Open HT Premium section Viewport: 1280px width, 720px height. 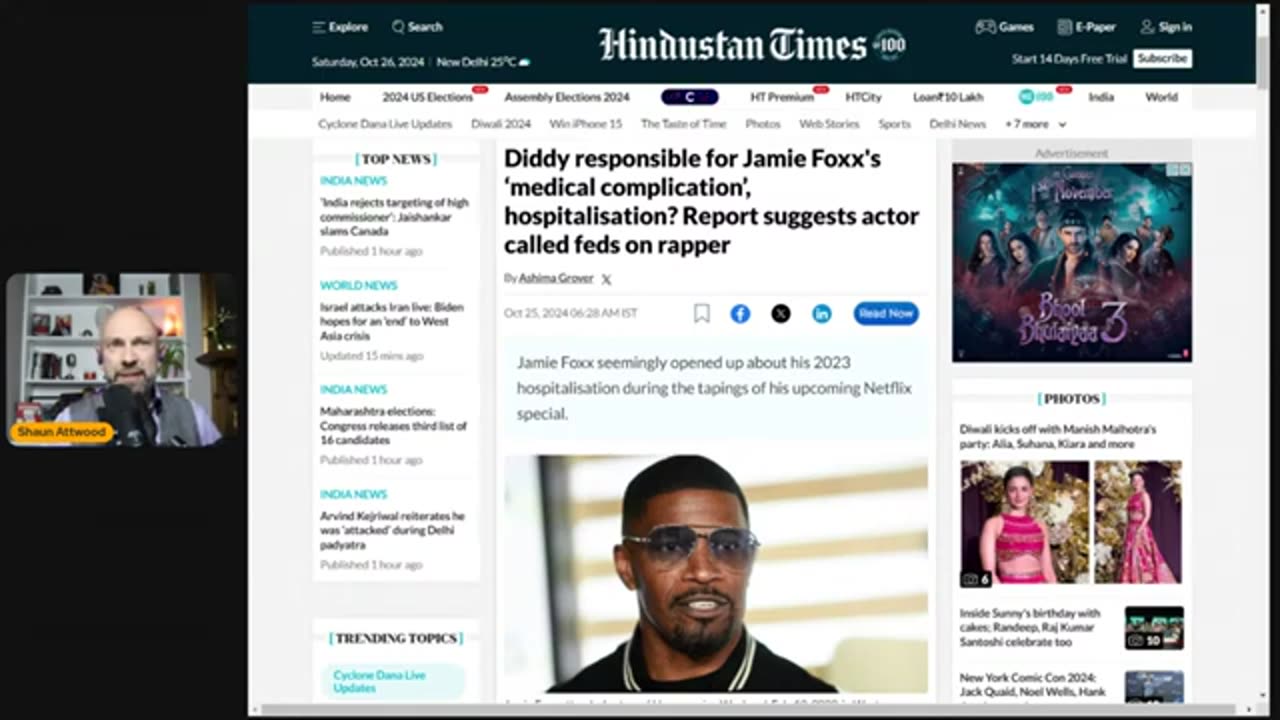click(782, 97)
